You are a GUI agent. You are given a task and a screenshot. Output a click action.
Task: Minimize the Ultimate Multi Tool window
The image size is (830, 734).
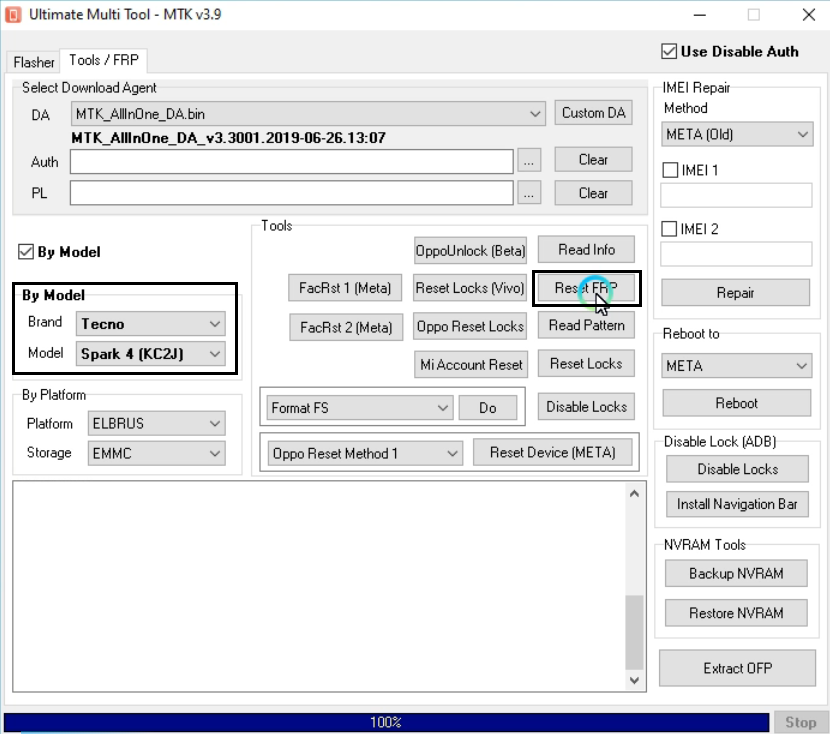tap(700, 15)
